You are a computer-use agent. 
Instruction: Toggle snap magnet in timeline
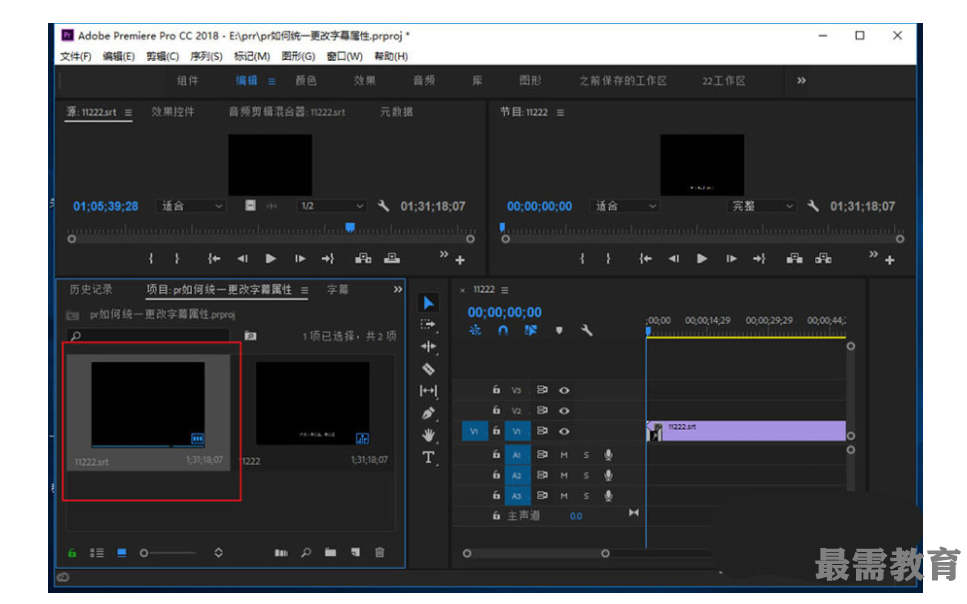[503, 330]
